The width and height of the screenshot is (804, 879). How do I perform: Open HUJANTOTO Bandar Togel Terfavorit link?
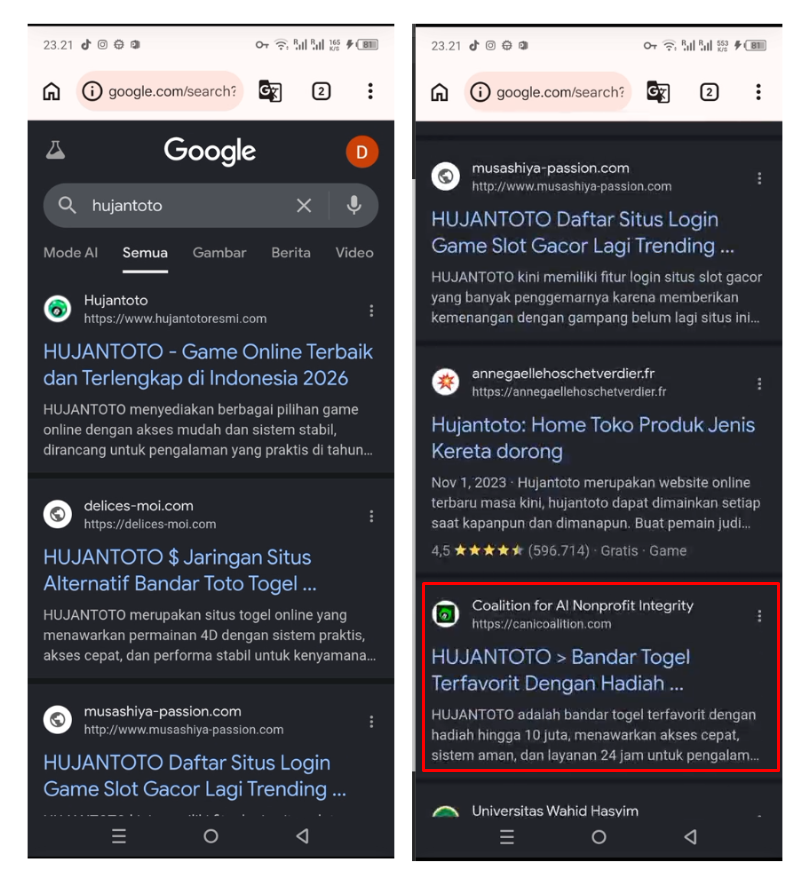point(561,670)
